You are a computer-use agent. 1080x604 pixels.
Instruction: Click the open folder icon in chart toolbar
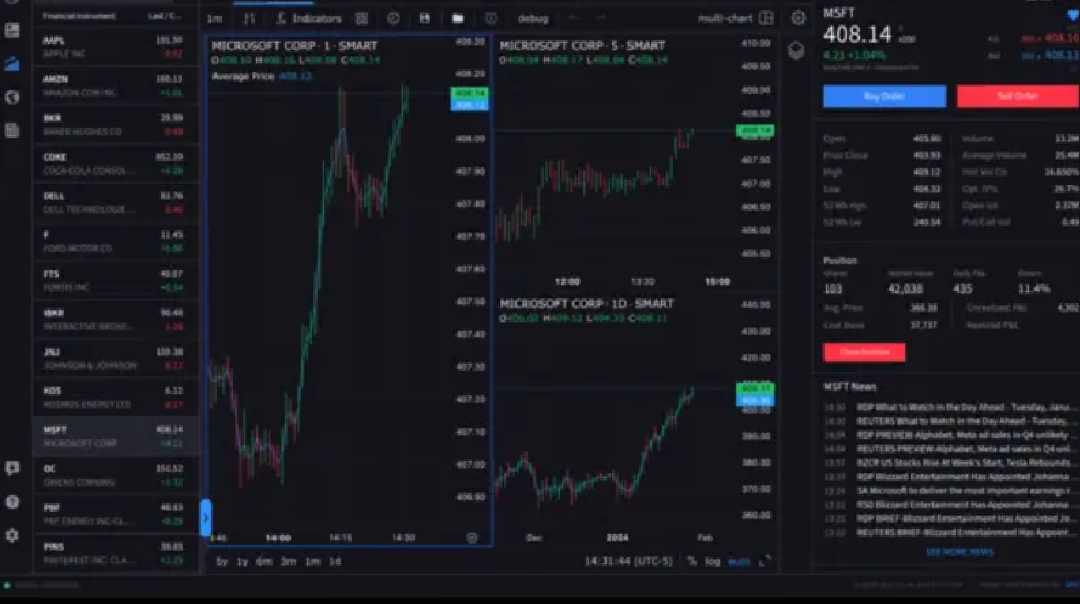(x=458, y=19)
